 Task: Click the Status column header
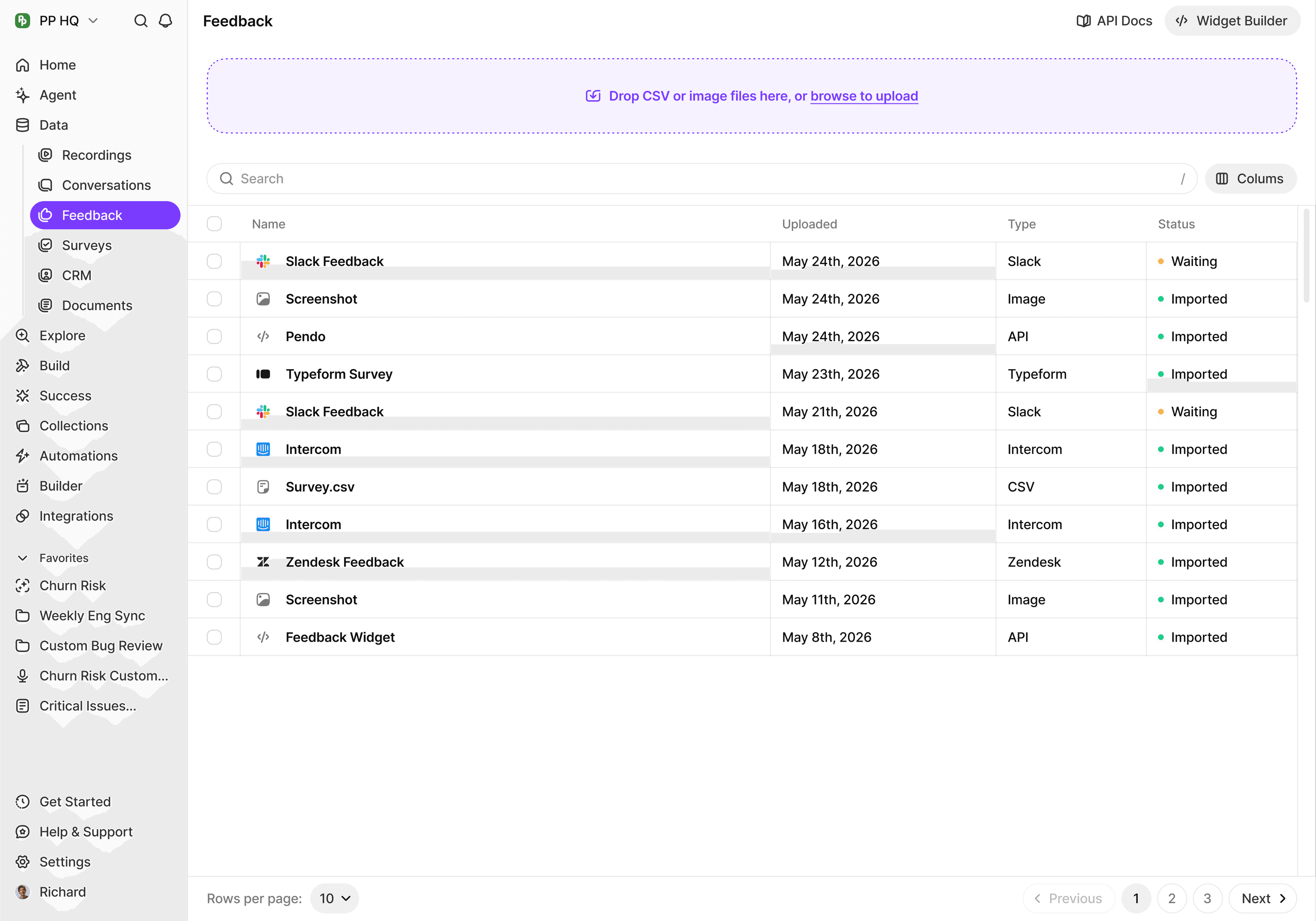pos(1176,224)
